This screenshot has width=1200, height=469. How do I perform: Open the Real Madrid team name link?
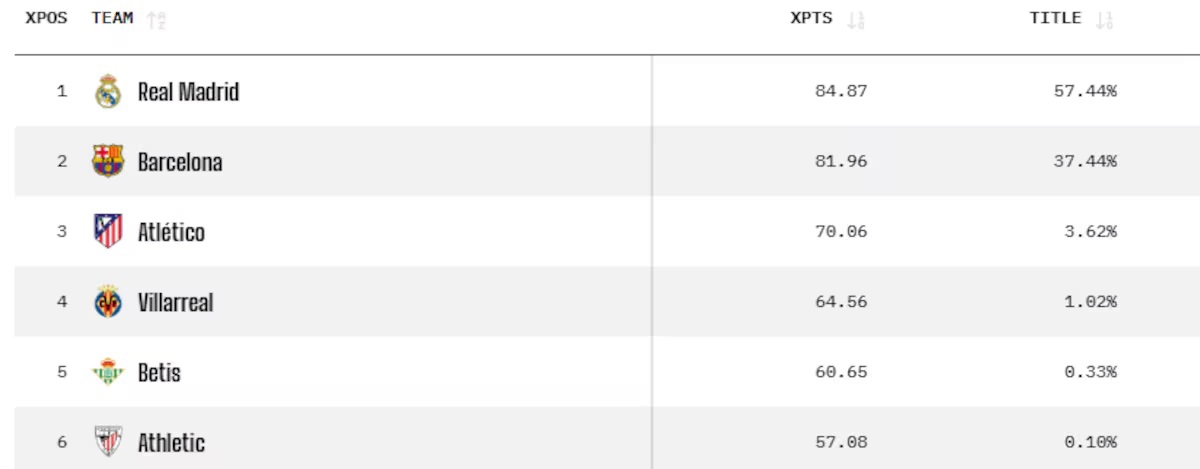click(188, 92)
